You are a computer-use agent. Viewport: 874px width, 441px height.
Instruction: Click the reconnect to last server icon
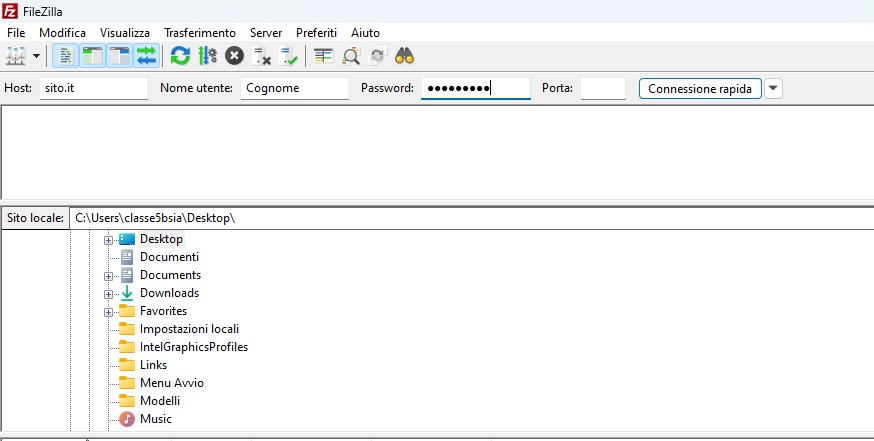[x=289, y=56]
